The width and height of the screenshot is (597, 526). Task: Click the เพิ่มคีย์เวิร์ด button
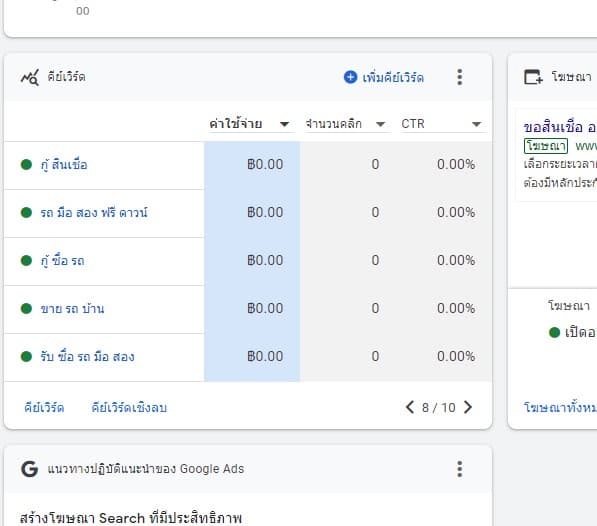[384, 77]
